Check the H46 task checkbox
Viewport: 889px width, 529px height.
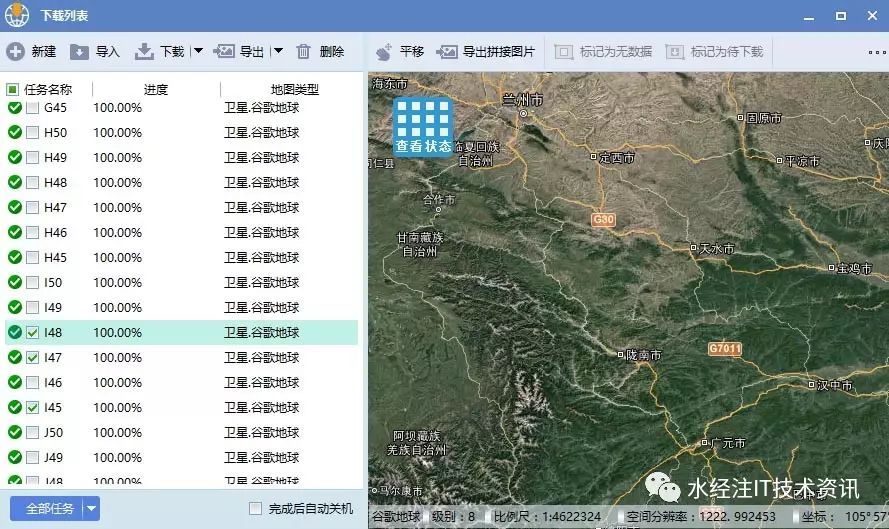[x=32, y=232]
